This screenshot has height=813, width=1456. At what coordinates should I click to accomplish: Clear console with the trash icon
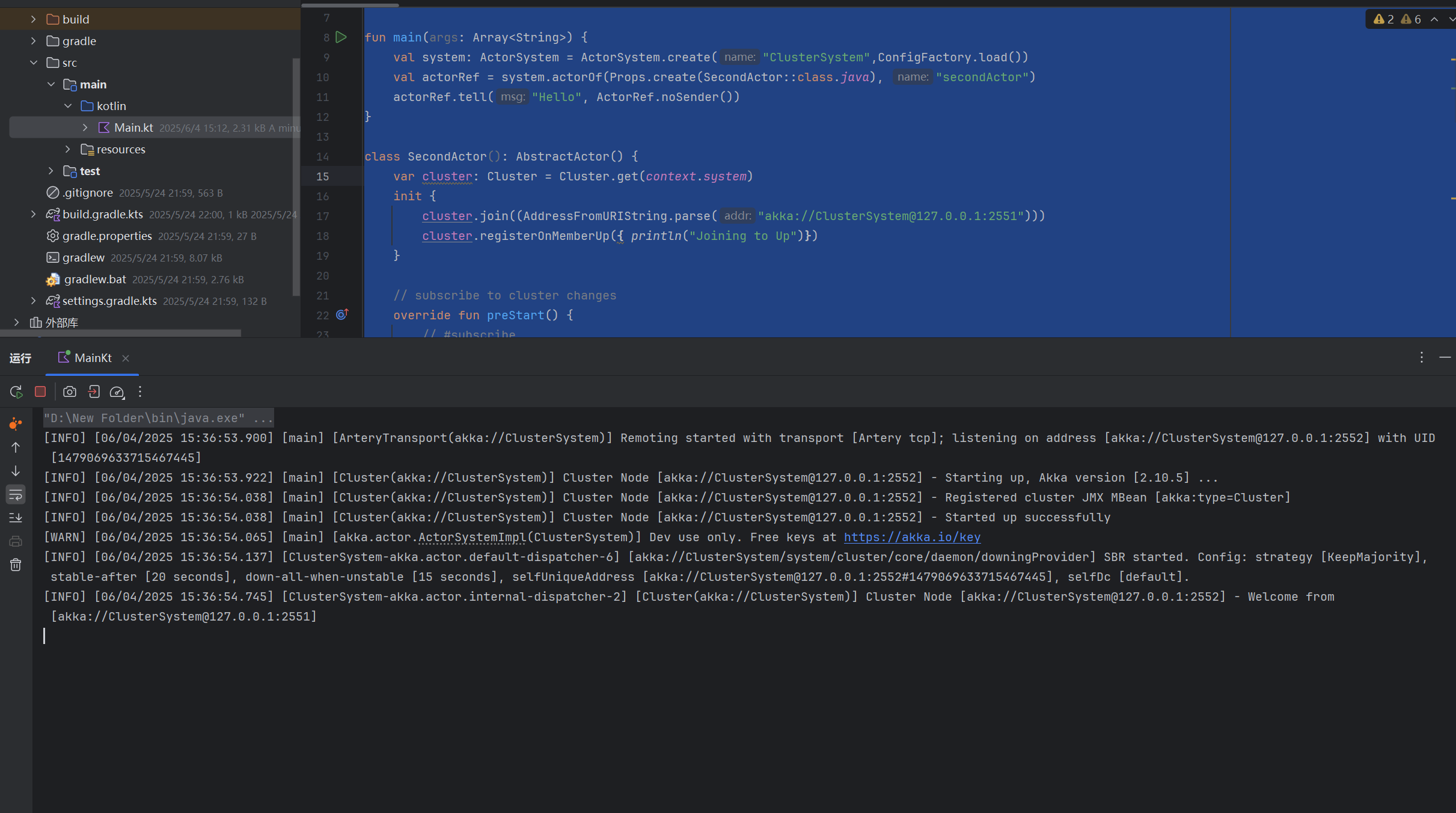point(16,565)
